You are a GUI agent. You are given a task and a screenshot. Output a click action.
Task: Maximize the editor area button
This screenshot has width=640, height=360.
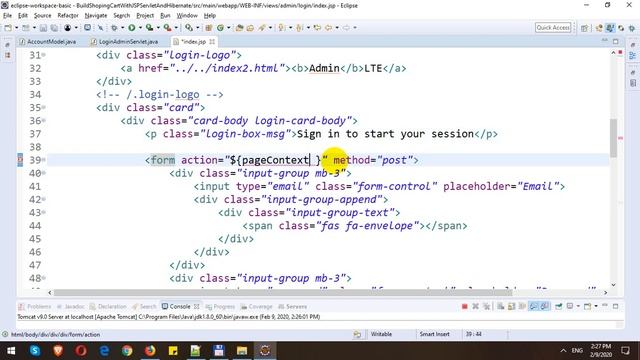click(616, 41)
